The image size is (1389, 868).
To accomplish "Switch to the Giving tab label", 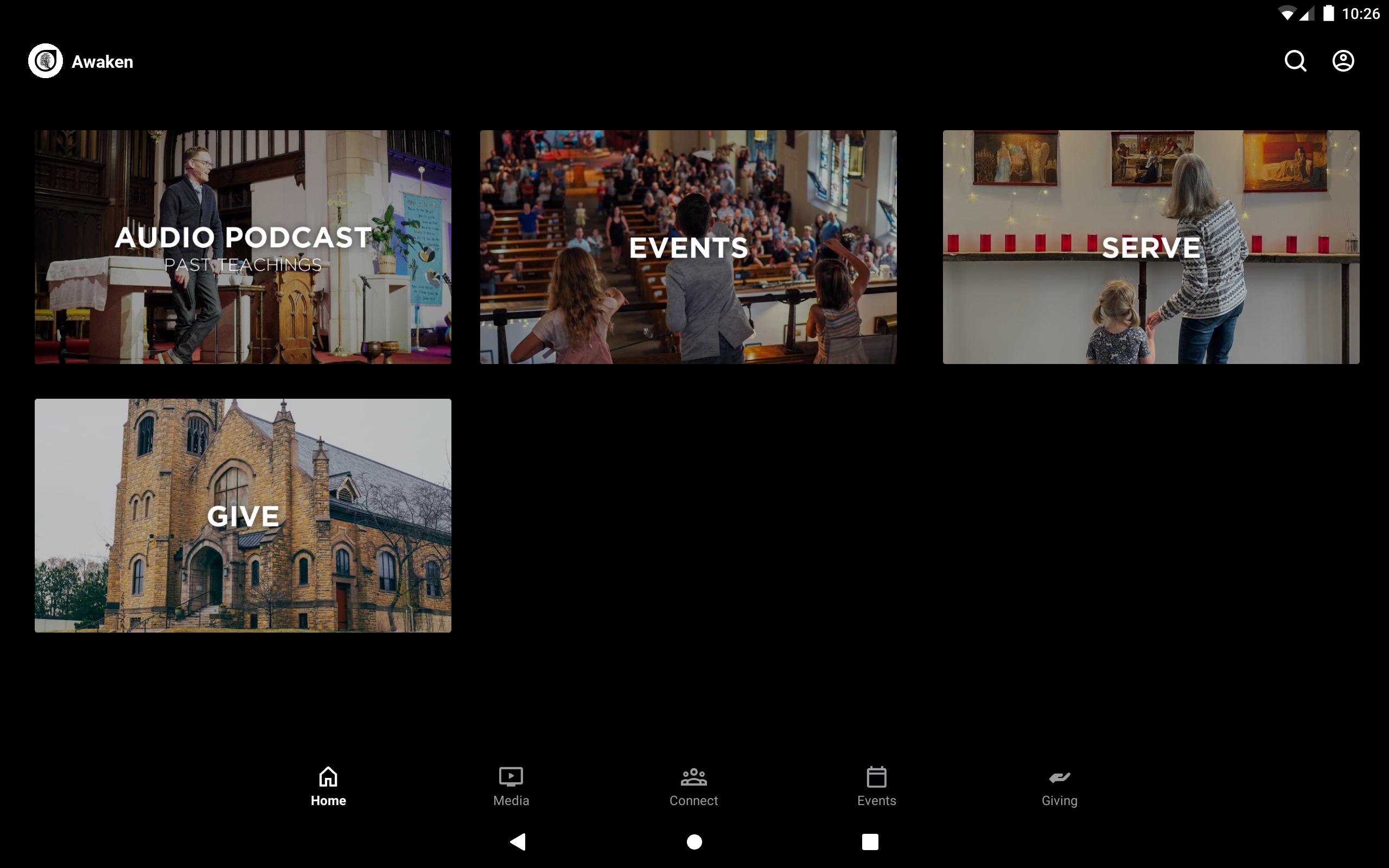I will [x=1059, y=800].
